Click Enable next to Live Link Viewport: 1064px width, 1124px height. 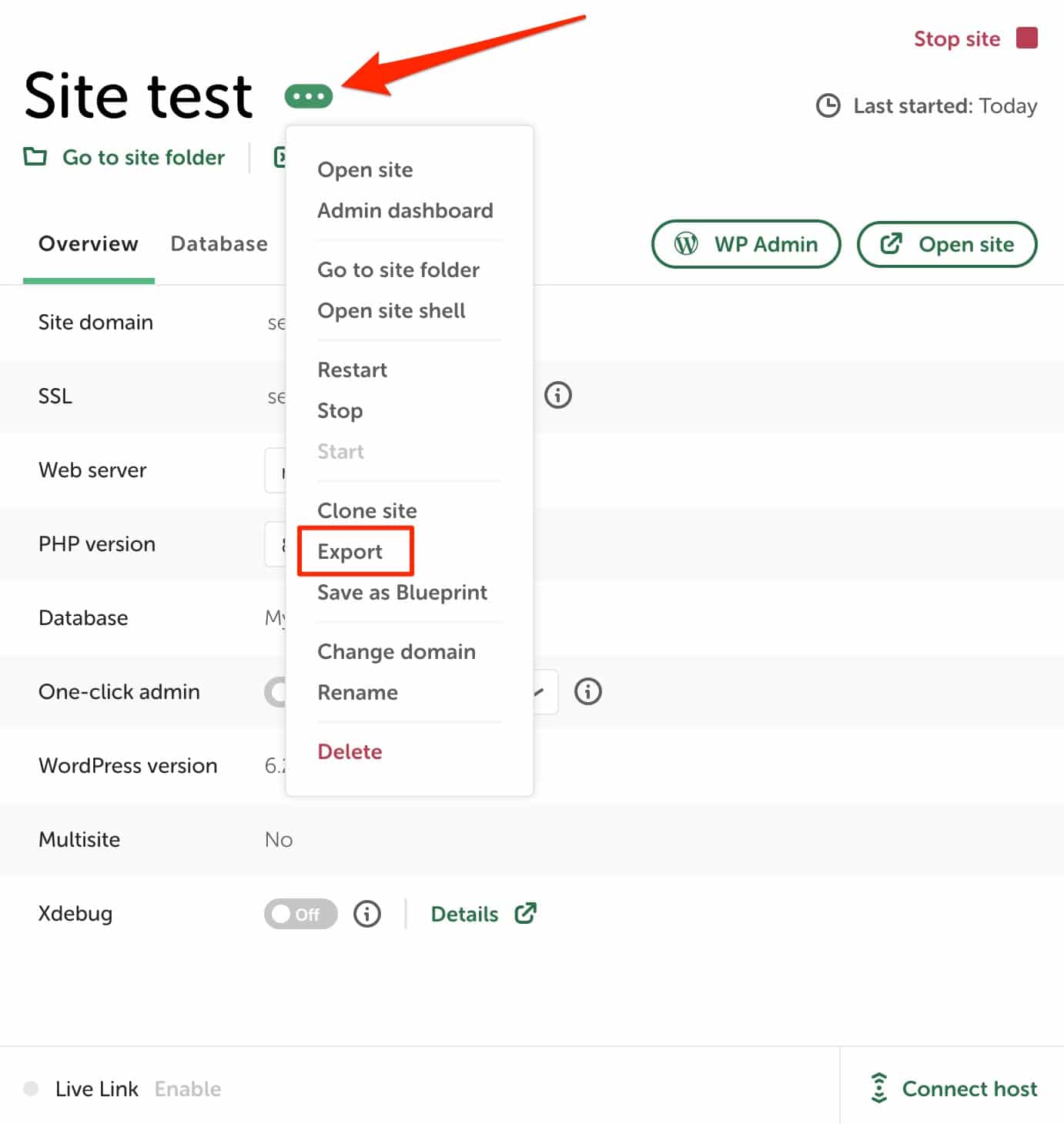tap(188, 1089)
